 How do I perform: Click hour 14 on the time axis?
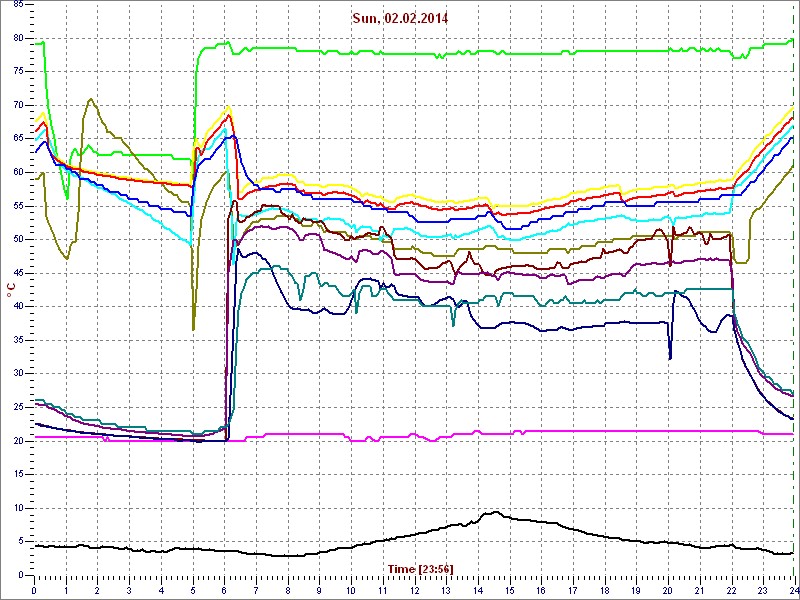[x=478, y=590]
